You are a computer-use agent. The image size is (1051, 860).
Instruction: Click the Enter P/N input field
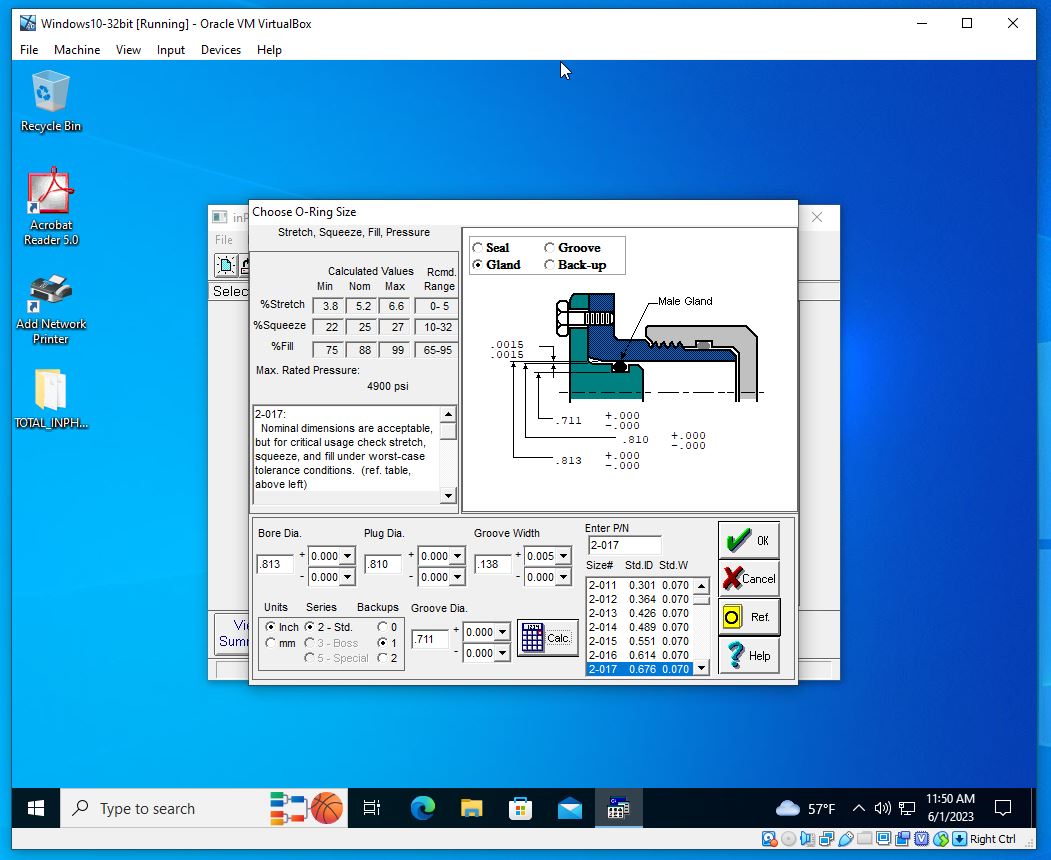pos(624,545)
